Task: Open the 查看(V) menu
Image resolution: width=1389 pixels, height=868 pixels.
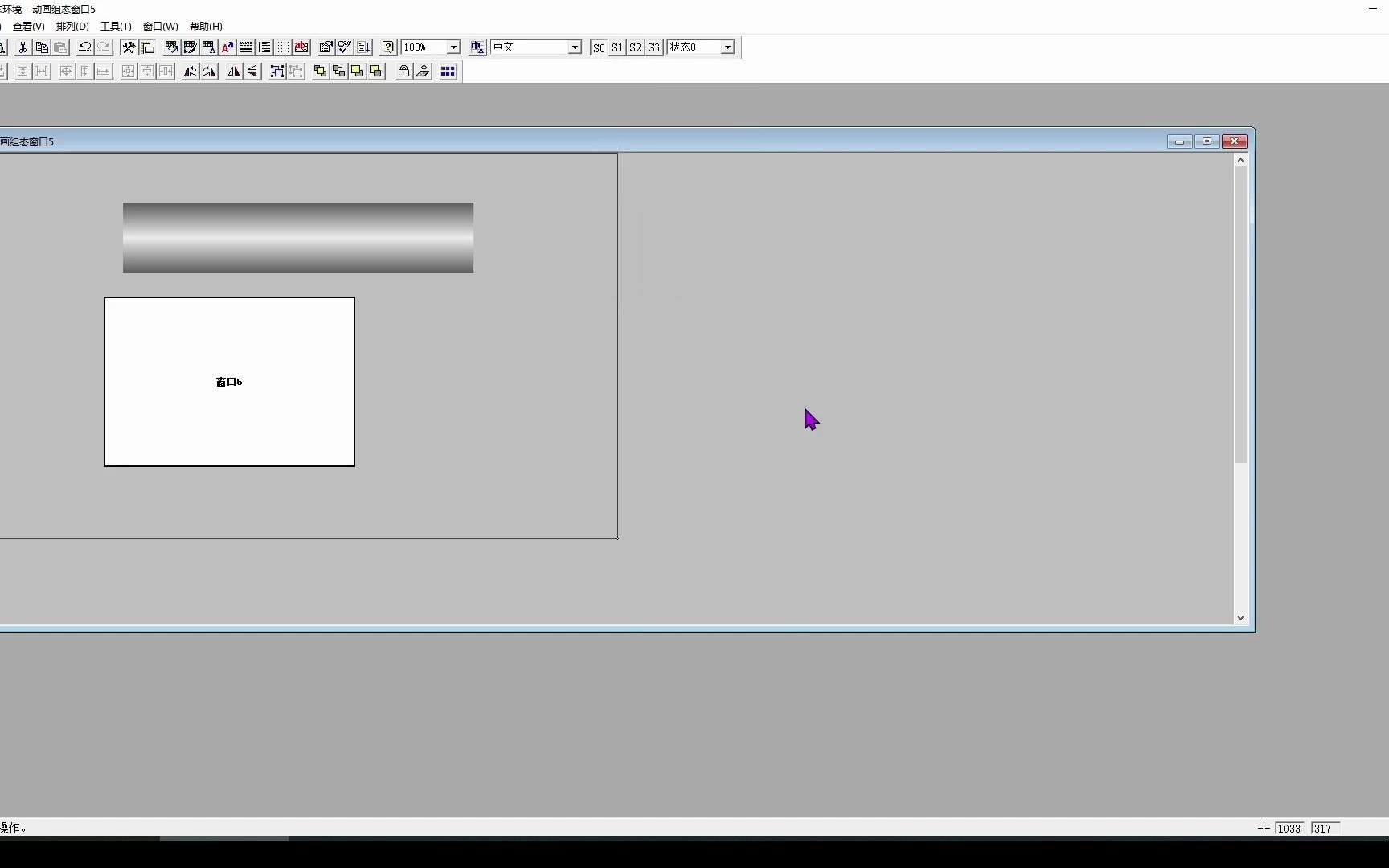Action: (x=29, y=27)
